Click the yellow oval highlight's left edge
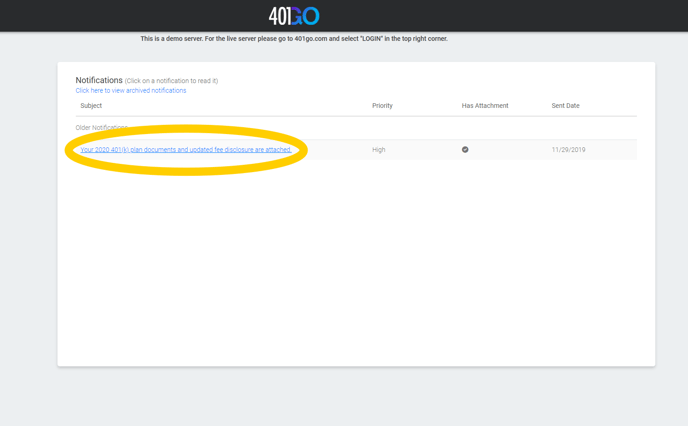Viewport: 688px width, 426px height. (68, 151)
